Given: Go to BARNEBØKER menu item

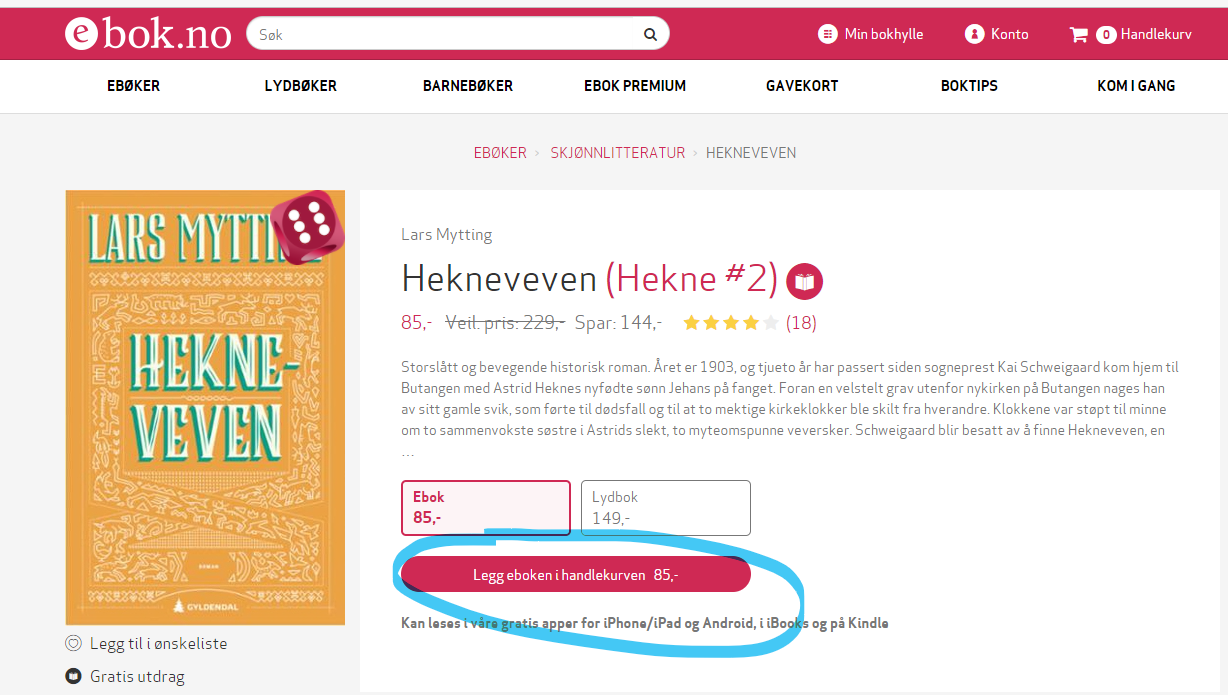Looking at the screenshot, I should pyautogui.click(x=468, y=86).
